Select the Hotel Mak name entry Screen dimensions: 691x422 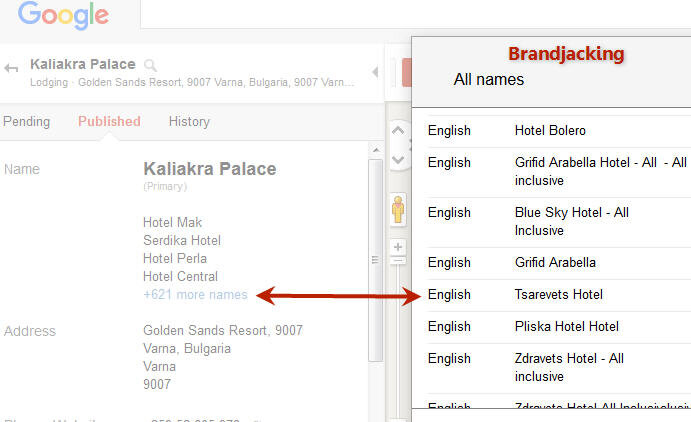coord(172,222)
